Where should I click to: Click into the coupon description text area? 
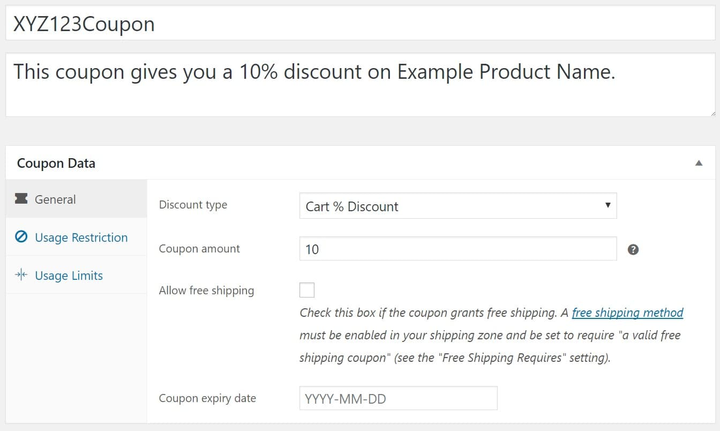coord(358,84)
